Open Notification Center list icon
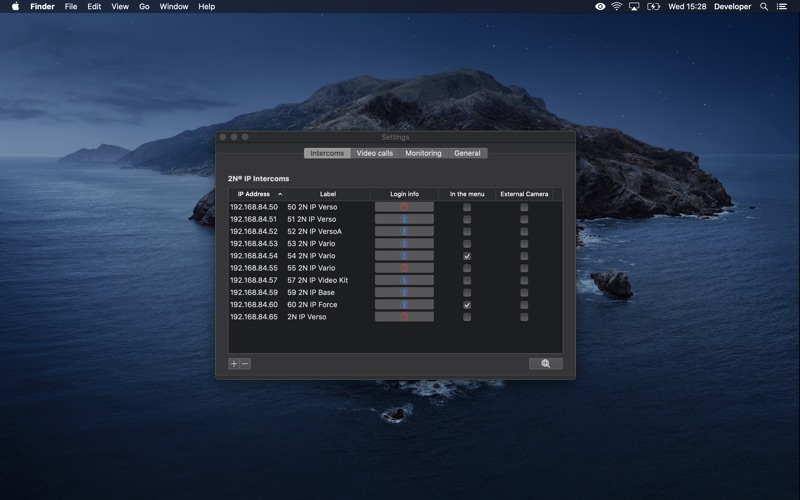 click(x=782, y=7)
